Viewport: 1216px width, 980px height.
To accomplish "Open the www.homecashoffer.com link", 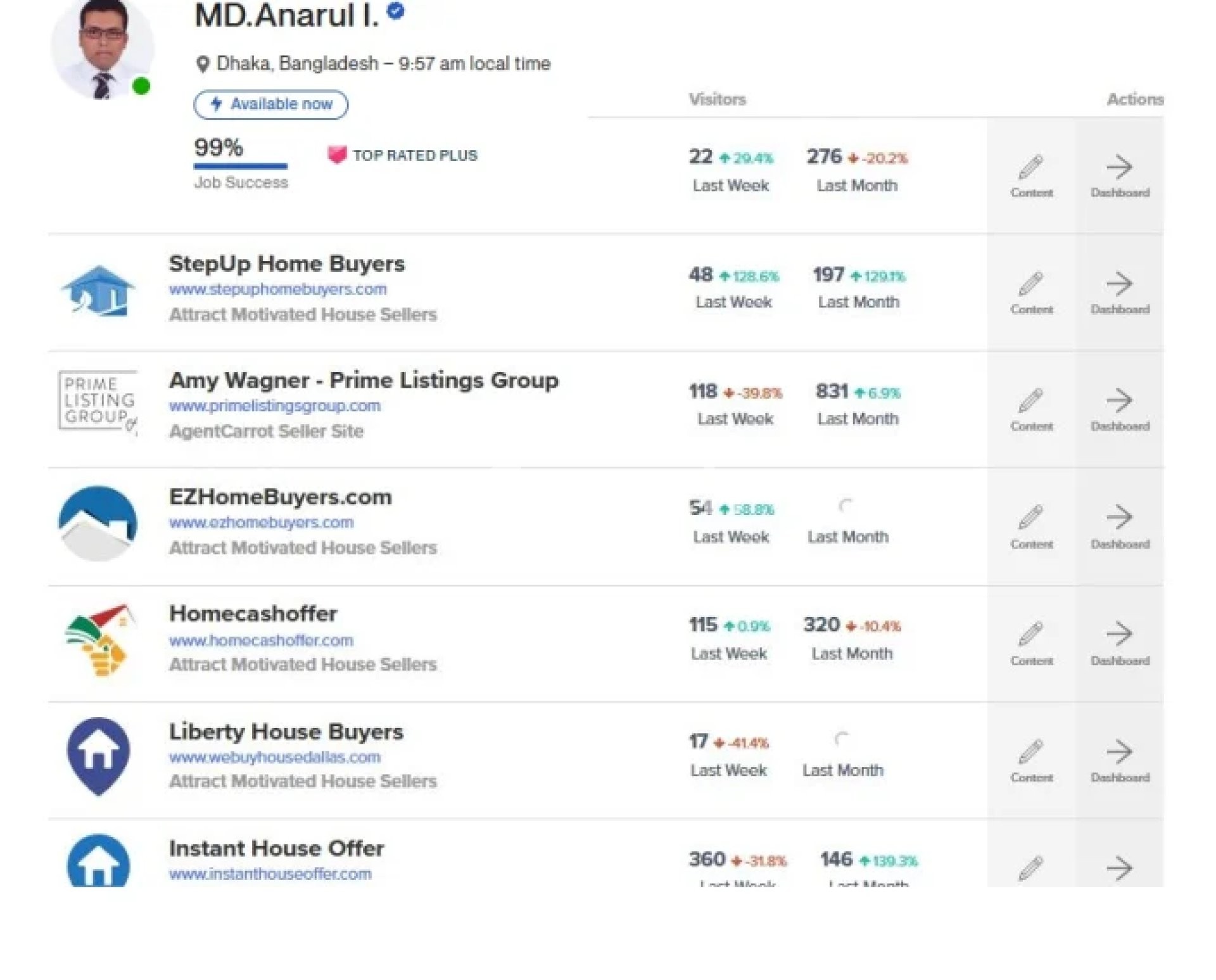I will tap(261, 640).
